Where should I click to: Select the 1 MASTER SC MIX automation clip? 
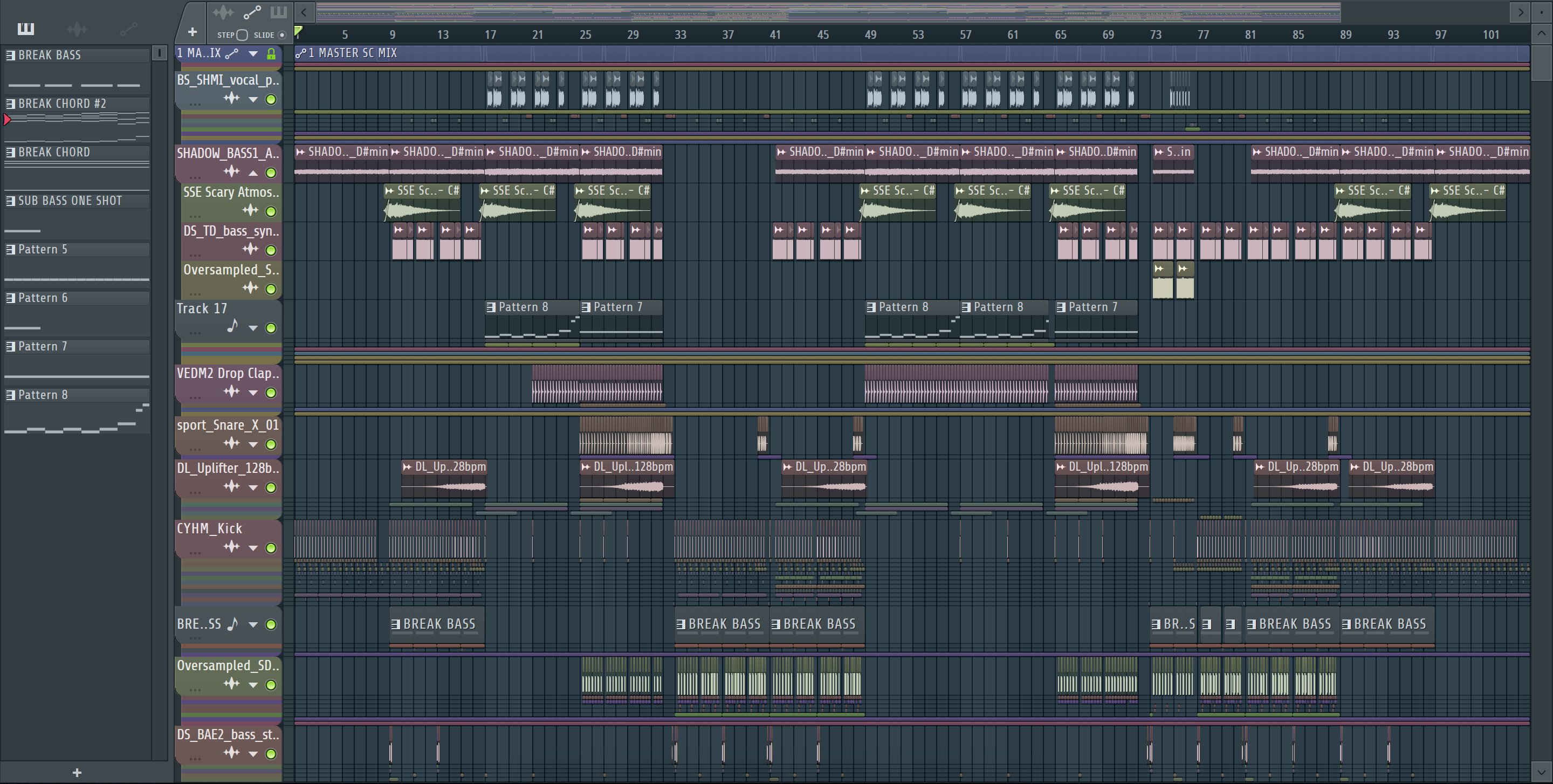point(911,53)
